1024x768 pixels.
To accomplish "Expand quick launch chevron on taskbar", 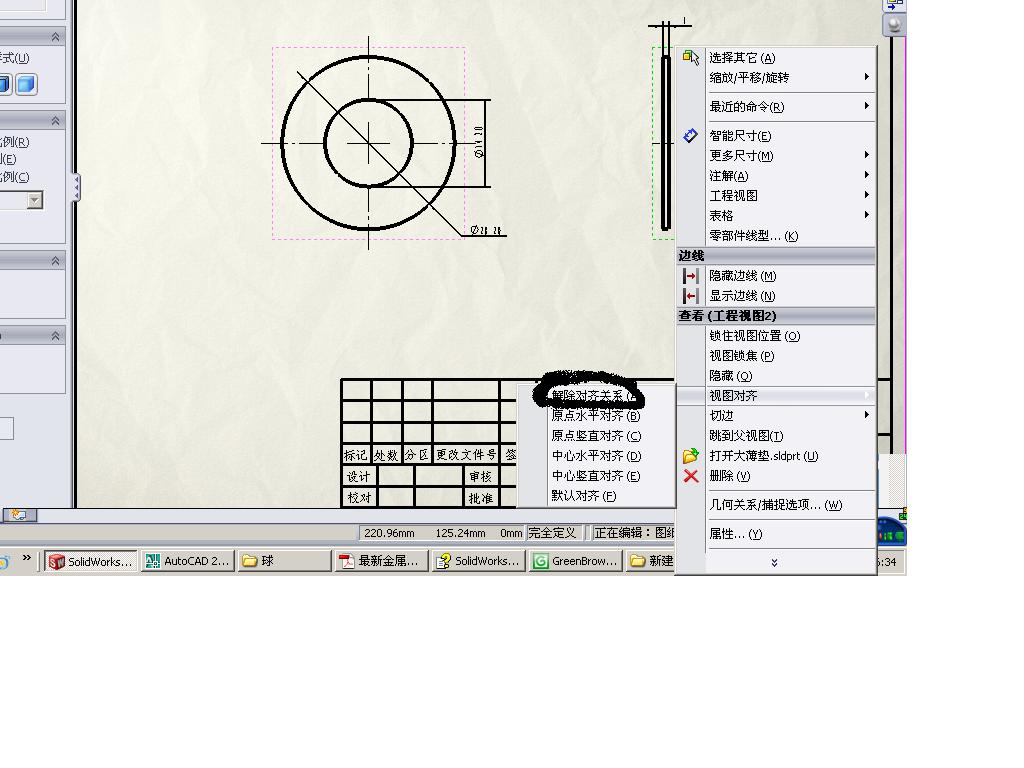I will point(26,557).
